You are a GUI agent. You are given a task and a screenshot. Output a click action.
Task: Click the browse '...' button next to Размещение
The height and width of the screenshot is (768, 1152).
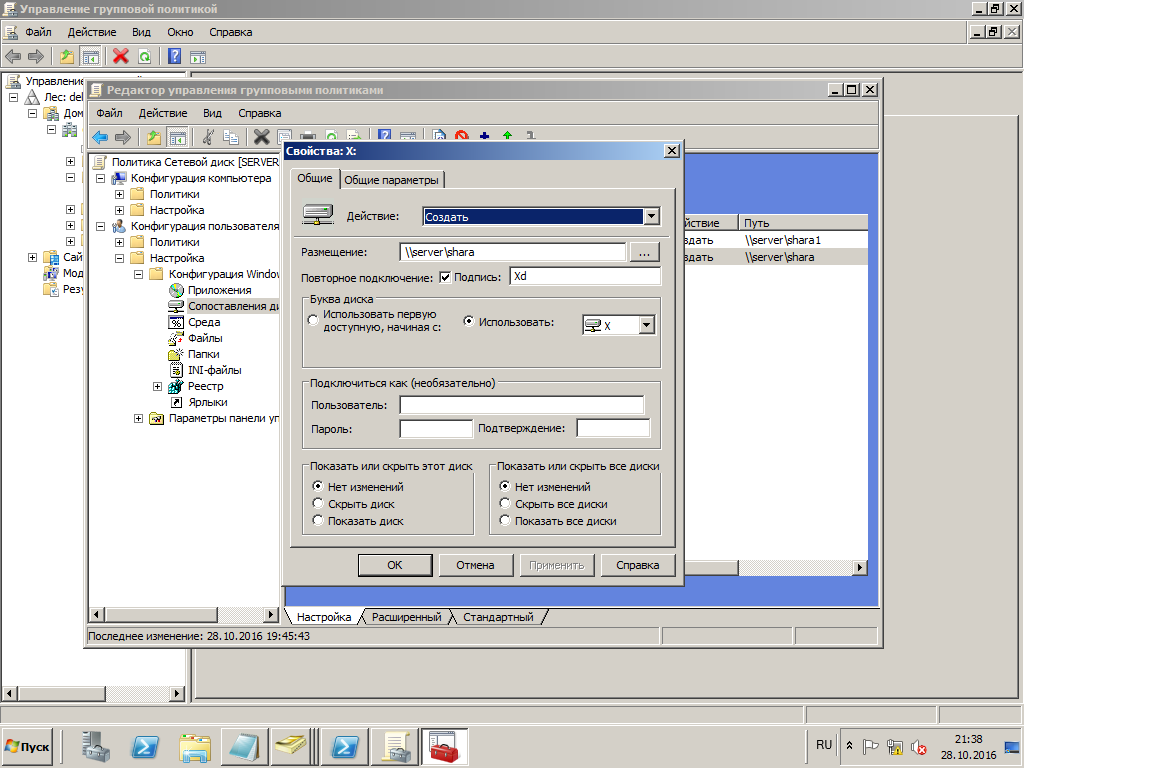[x=644, y=252]
